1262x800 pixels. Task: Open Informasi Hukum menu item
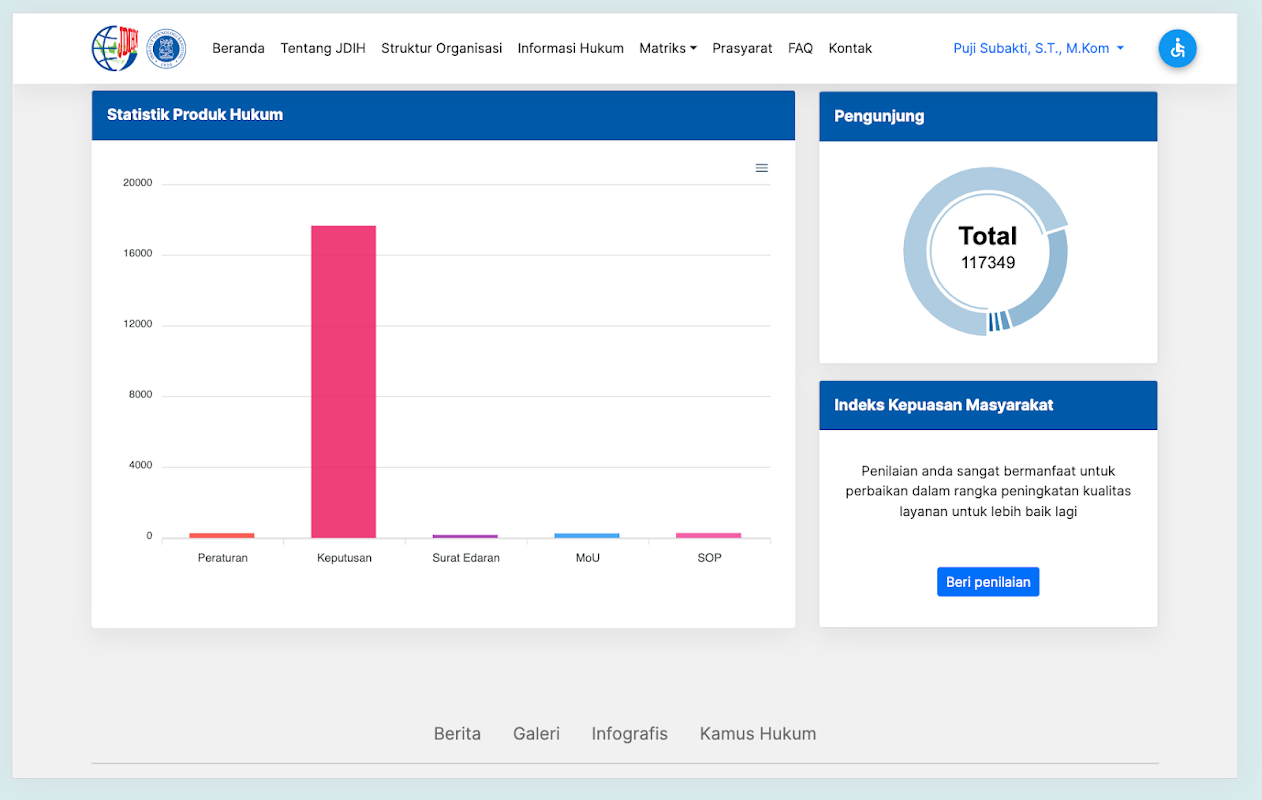coord(570,48)
